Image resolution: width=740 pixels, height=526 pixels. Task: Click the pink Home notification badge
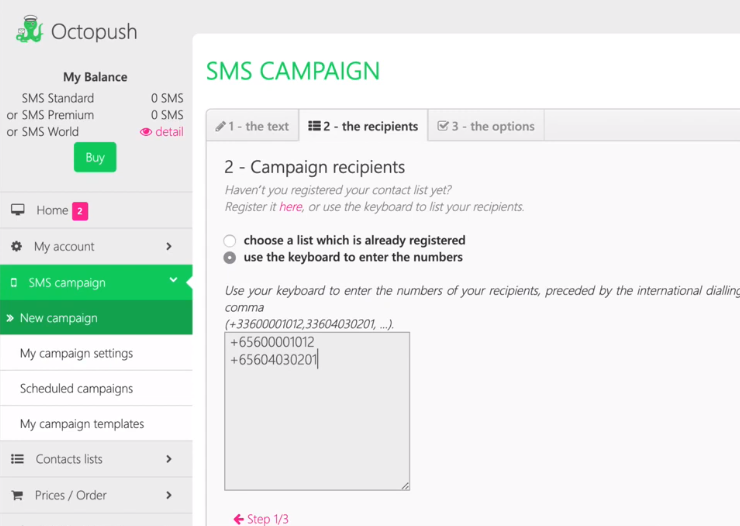point(80,211)
